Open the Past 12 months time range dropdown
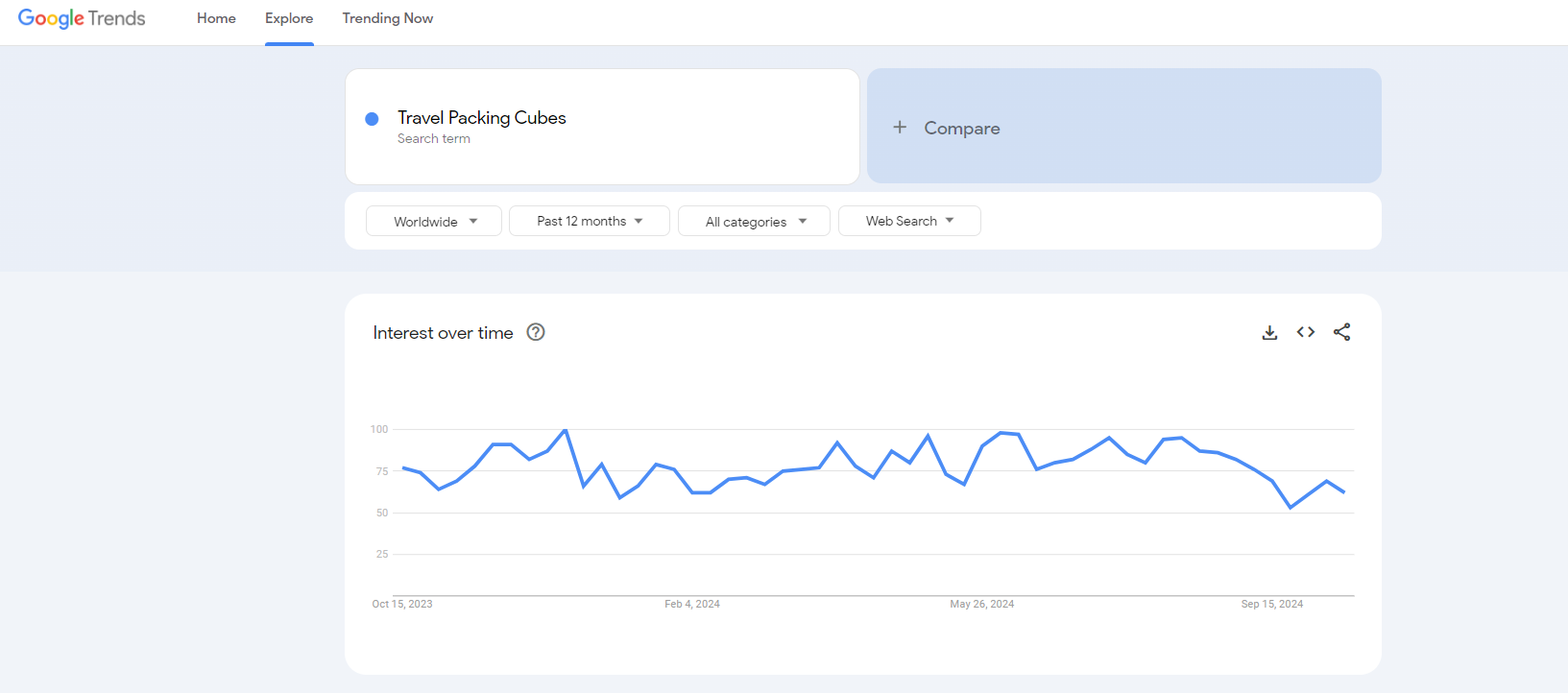 click(590, 221)
